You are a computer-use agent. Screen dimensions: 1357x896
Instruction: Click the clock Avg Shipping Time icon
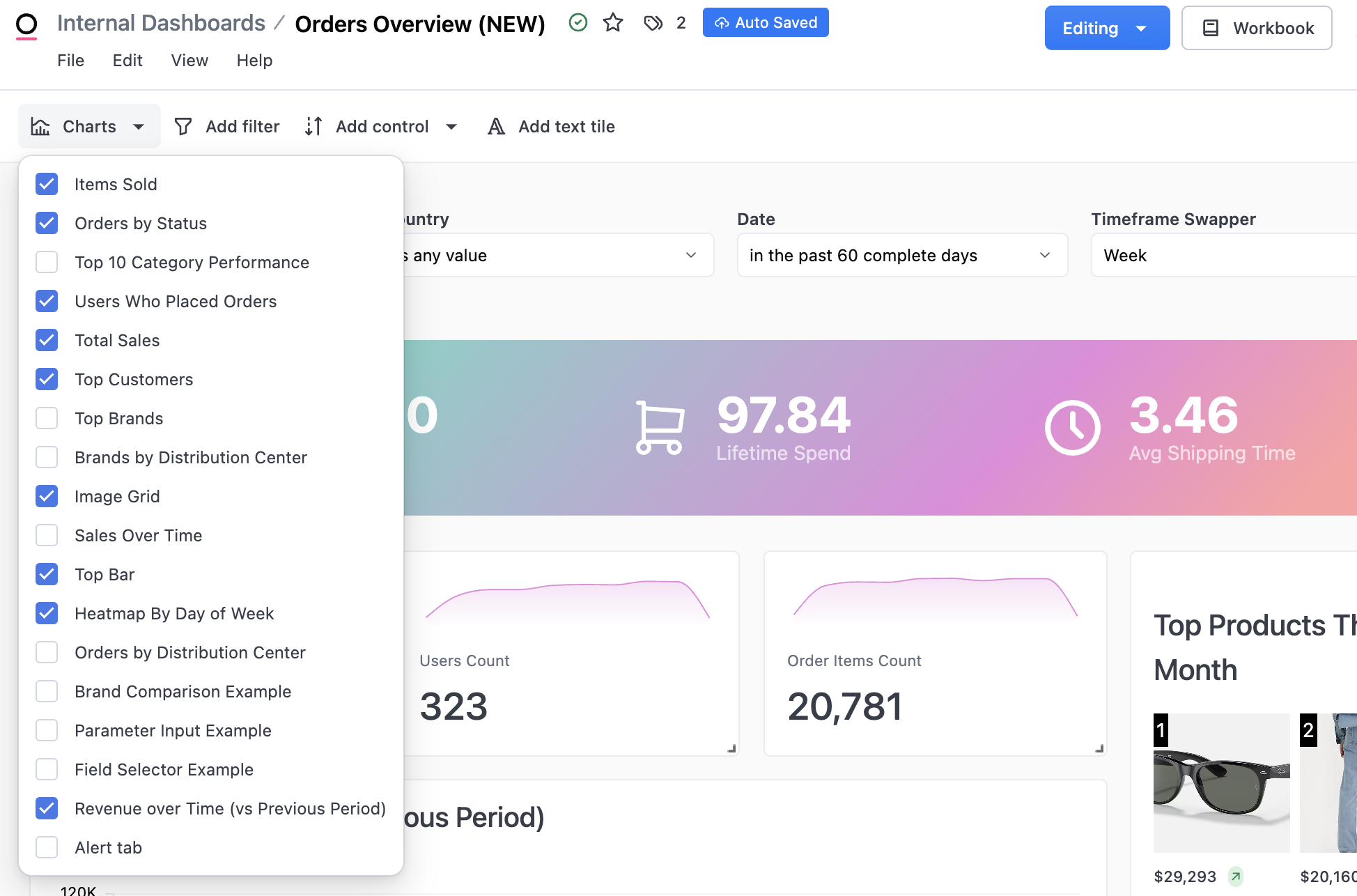[x=1072, y=427]
